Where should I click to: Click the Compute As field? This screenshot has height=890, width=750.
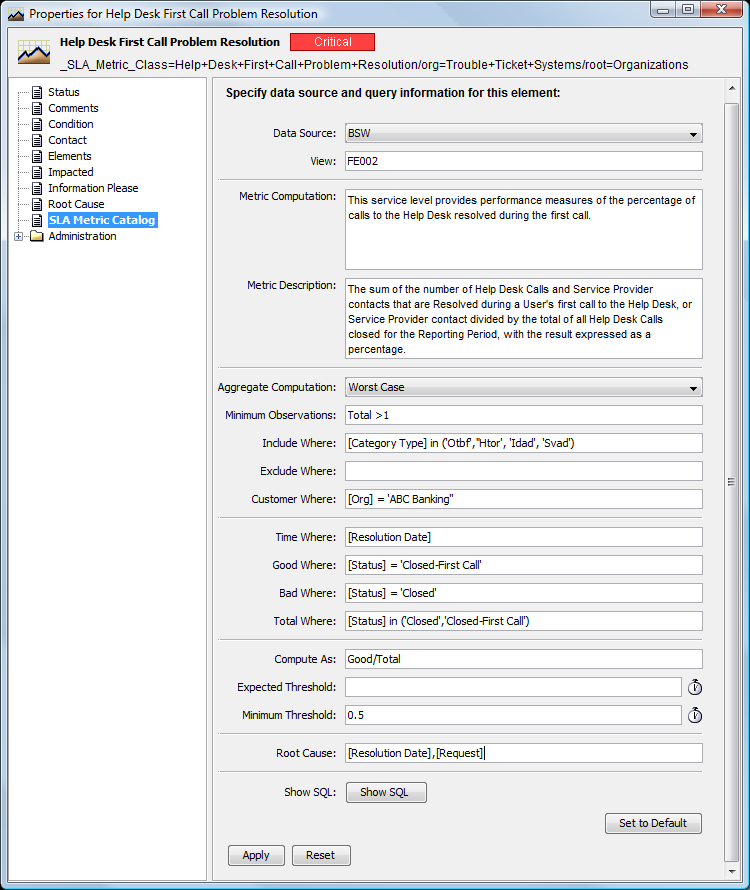[523, 659]
